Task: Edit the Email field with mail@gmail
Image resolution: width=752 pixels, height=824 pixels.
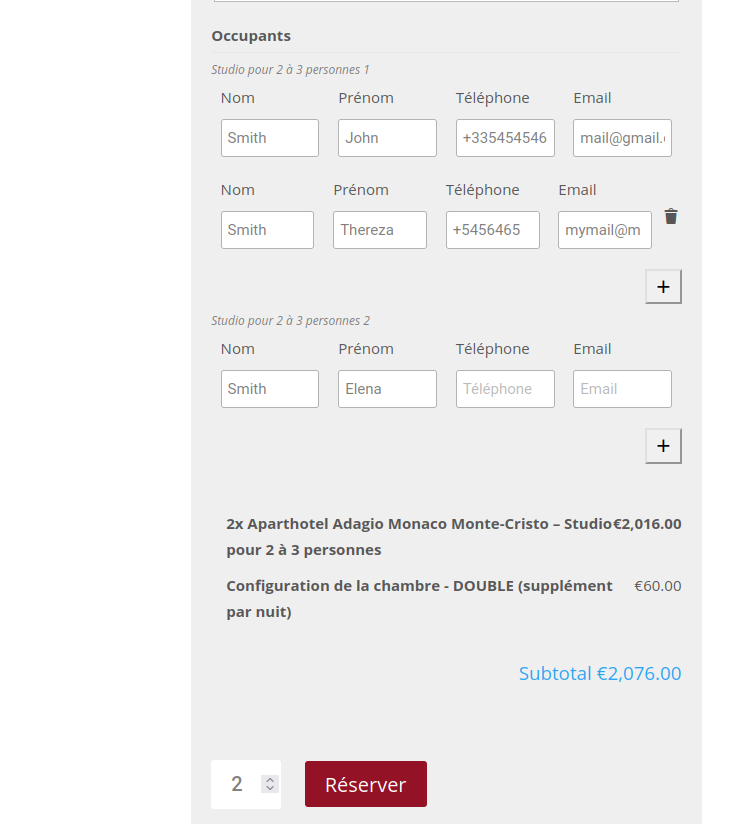Action: [x=622, y=138]
